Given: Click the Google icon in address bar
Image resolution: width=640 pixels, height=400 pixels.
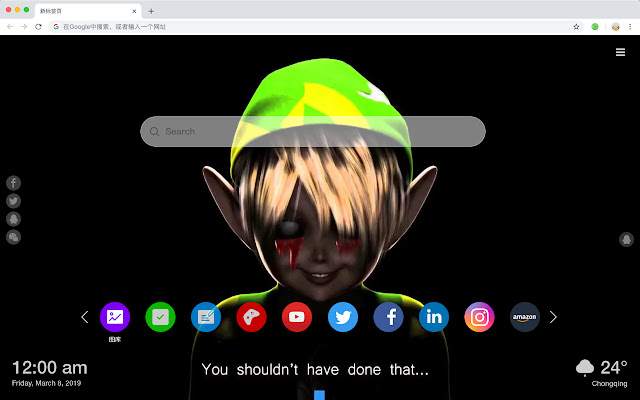Looking at the screenshot, I should pyautogui.click(x=56, y=27).
